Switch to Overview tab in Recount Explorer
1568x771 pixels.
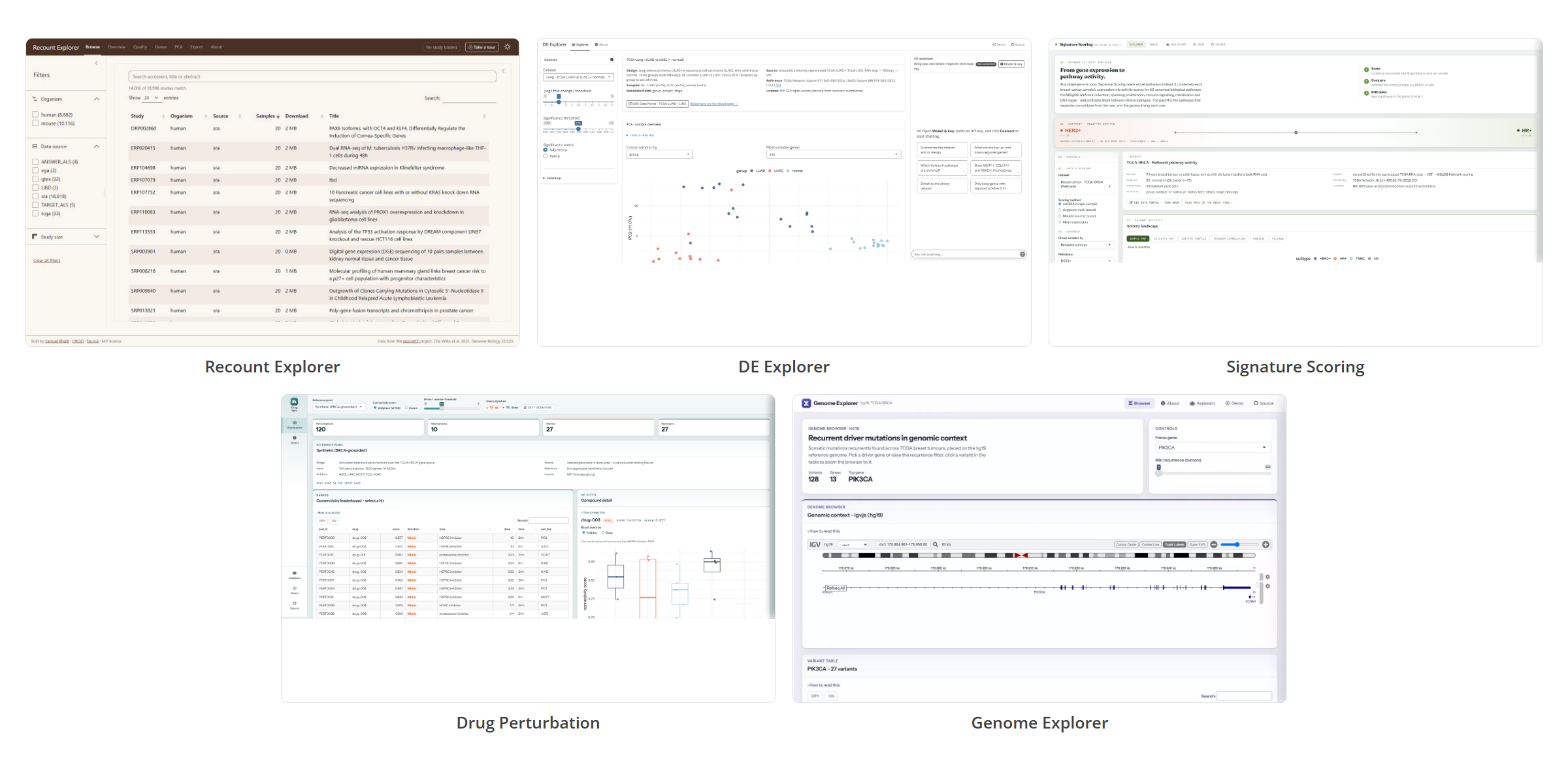point(116,47)
